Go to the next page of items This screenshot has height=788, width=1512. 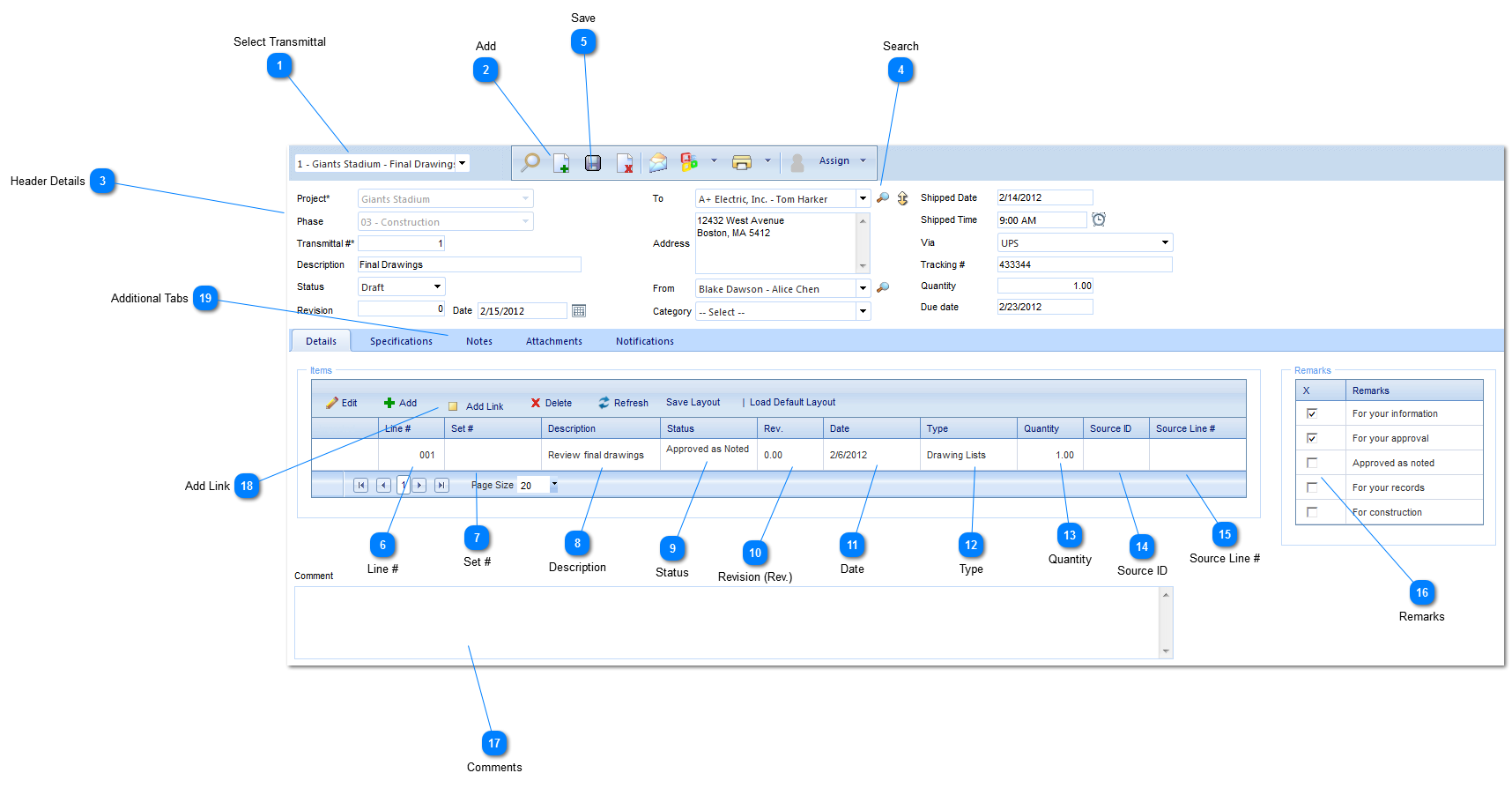tap(419, 485)
